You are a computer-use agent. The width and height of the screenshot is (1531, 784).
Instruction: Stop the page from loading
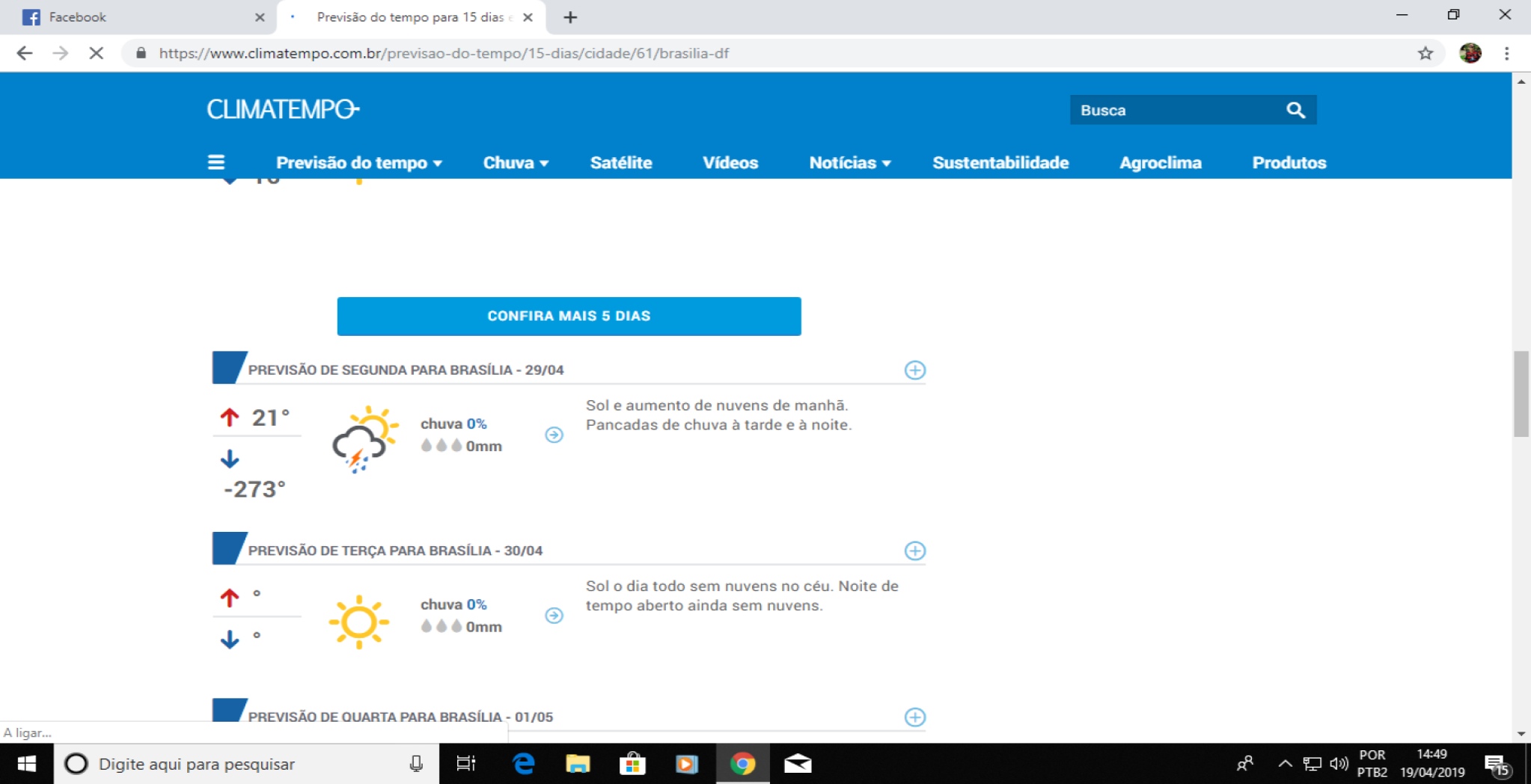tap(96, 53)
